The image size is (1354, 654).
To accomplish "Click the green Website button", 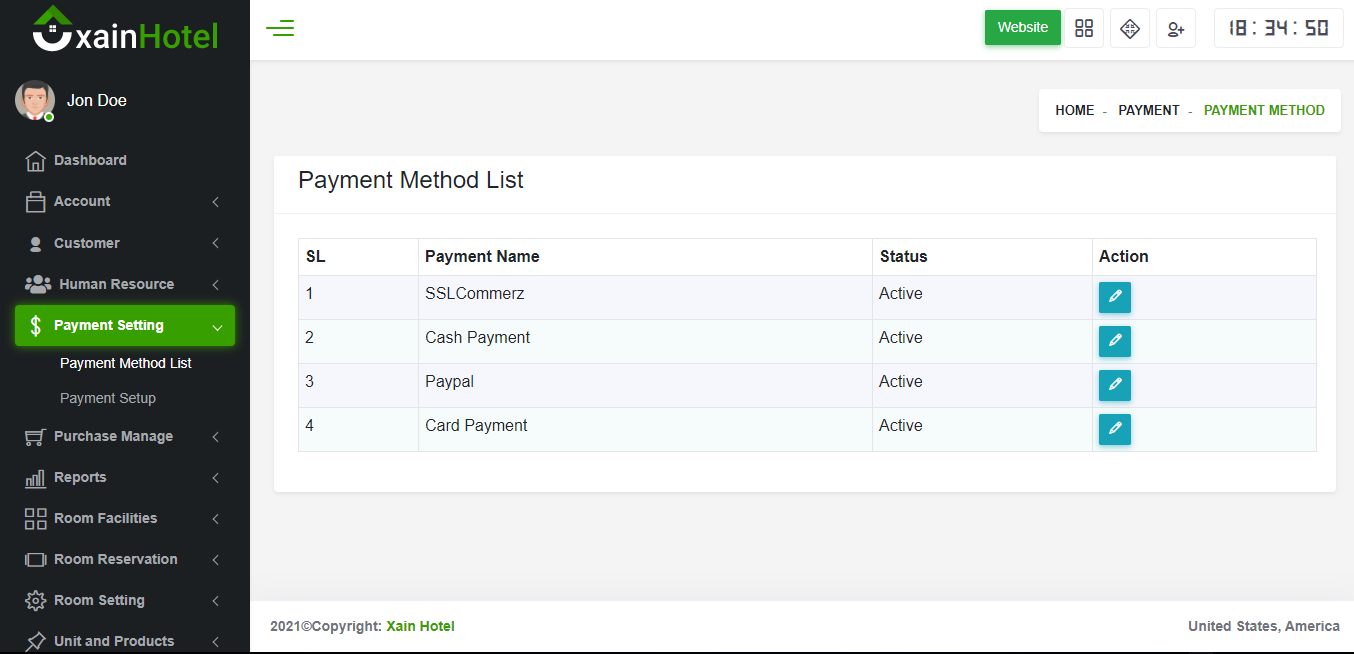I will [x=1022, y=28].
